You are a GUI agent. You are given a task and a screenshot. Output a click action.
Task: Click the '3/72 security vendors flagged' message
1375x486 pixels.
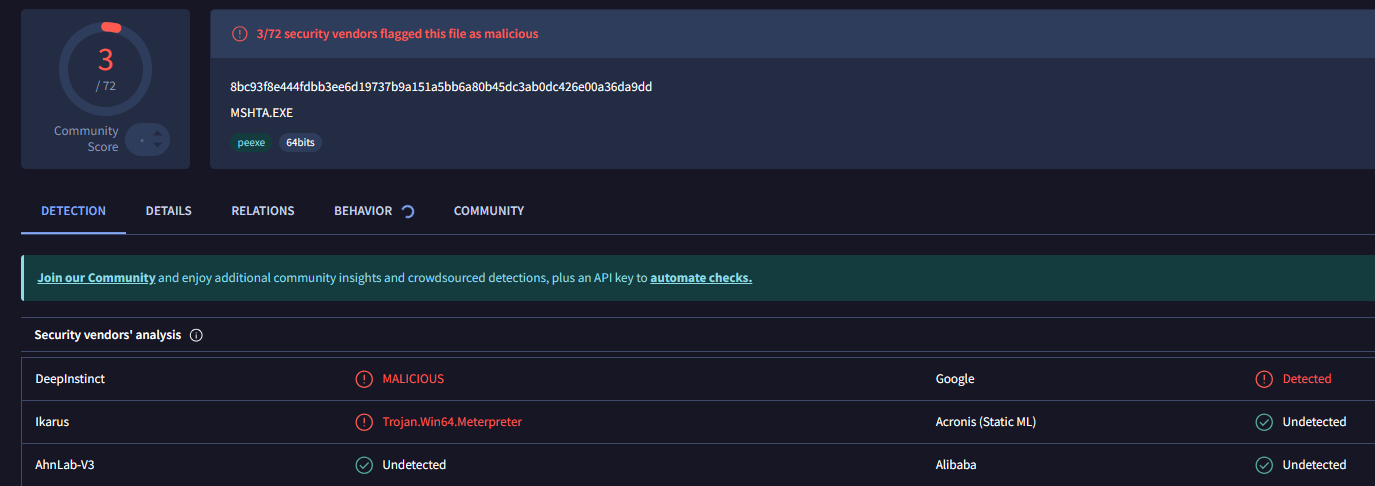click(x=397, y=34)
